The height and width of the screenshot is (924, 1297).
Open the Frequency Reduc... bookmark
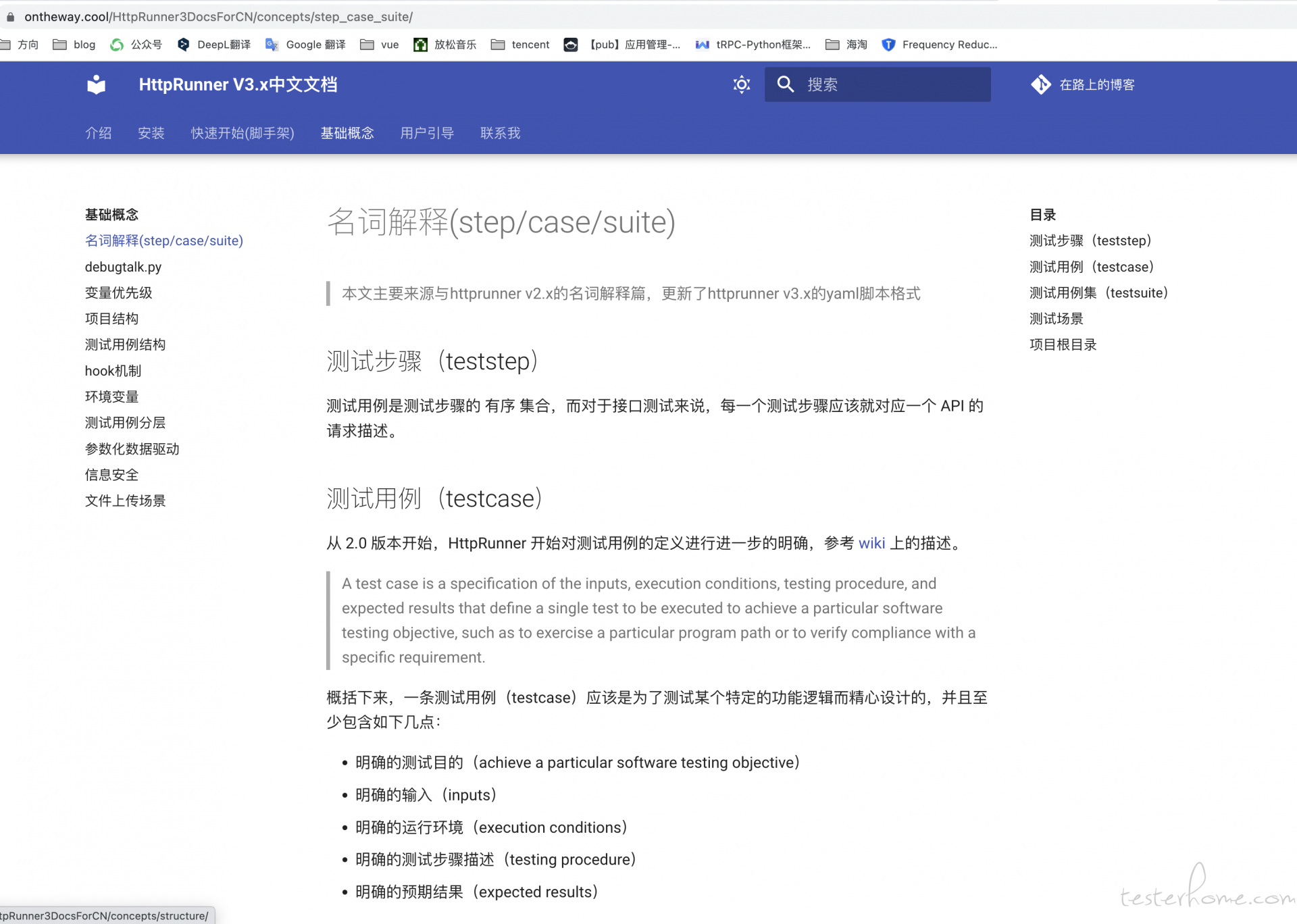pyautogui.click(x=940, y=45)
